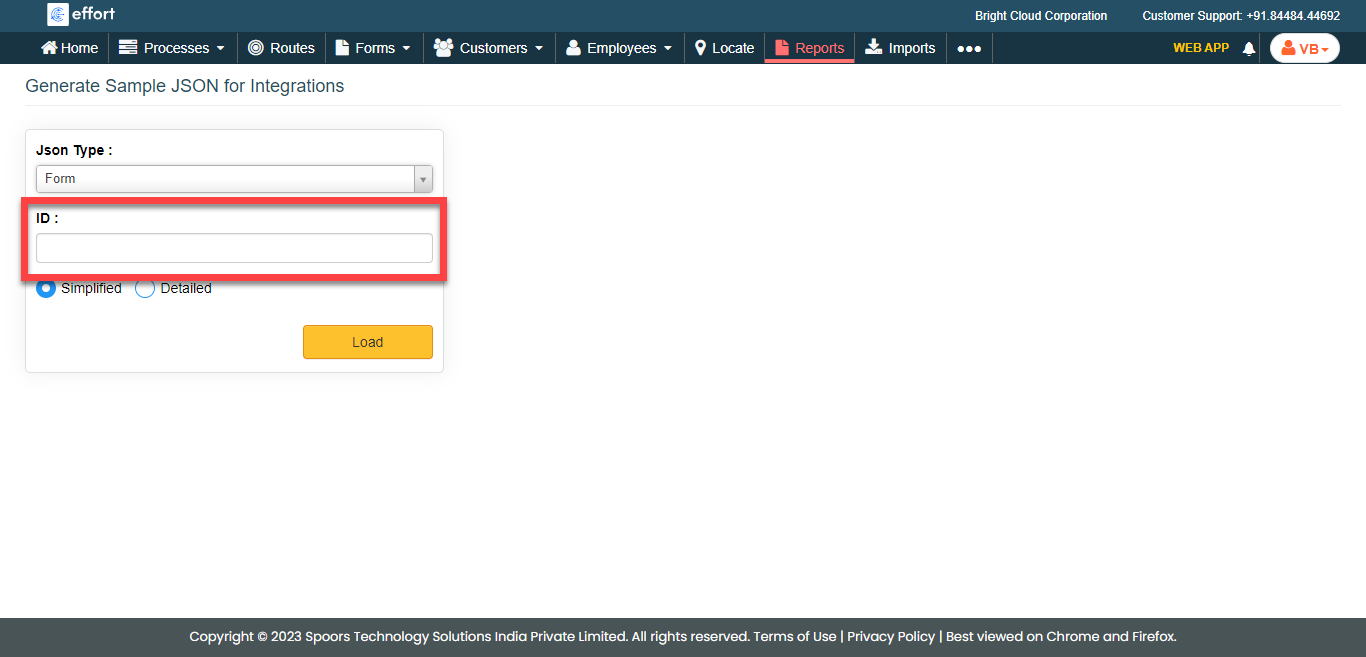Expand the Processes menu
The height and width of the screenshot is (657, 1366).
pos(172,48)
